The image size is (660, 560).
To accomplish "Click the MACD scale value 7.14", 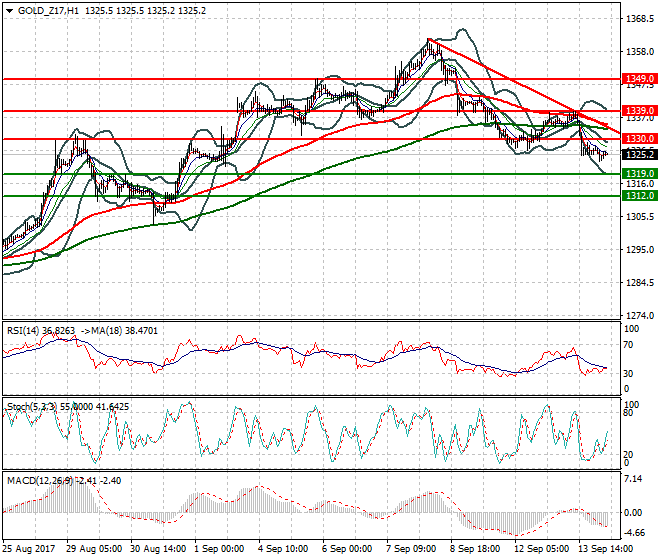I will tap(633, 479).
